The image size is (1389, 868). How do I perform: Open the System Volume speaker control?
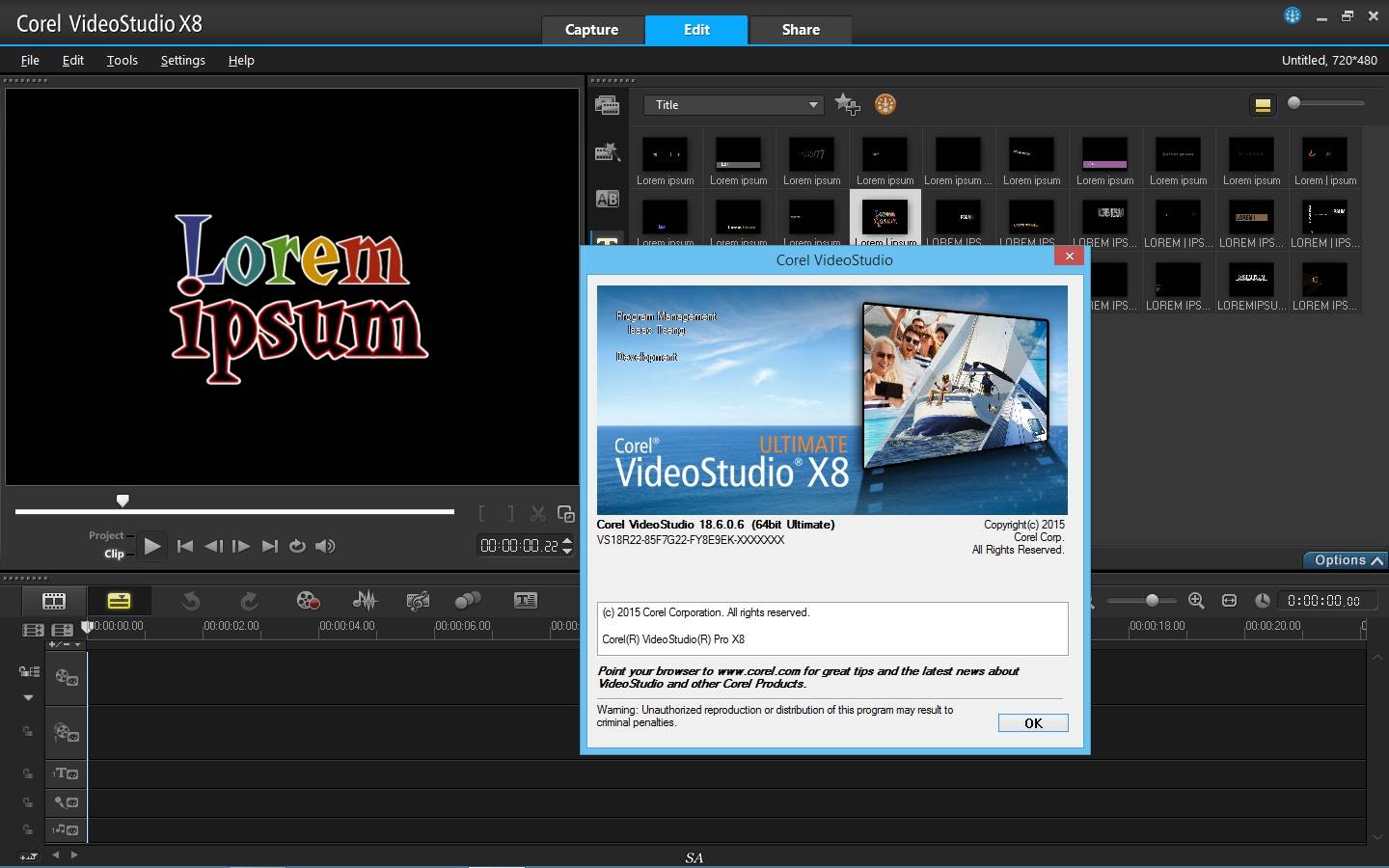coord(325,546)
